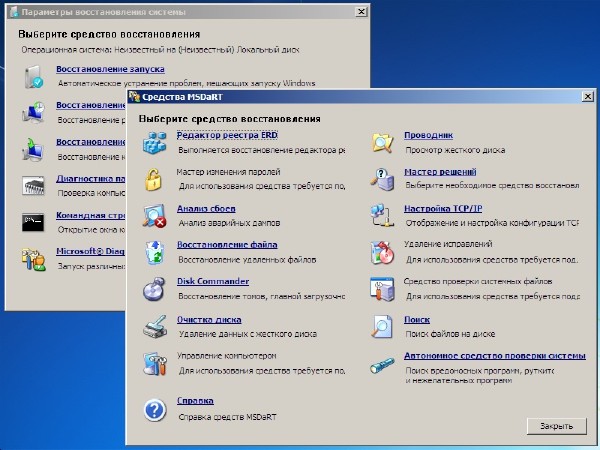Open the Проводник link
The image size is (600, 450).
click(x=428, y=135)
